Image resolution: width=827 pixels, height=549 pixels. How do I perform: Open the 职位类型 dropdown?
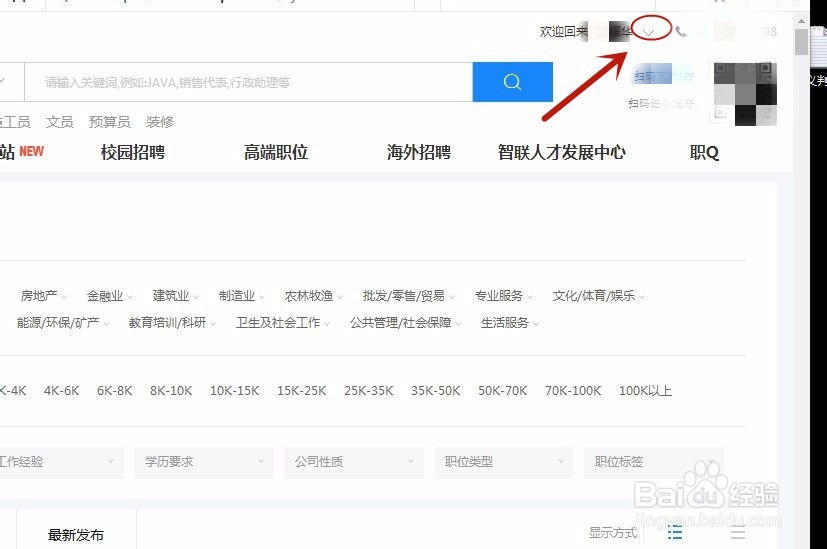[x=503, y=462]
